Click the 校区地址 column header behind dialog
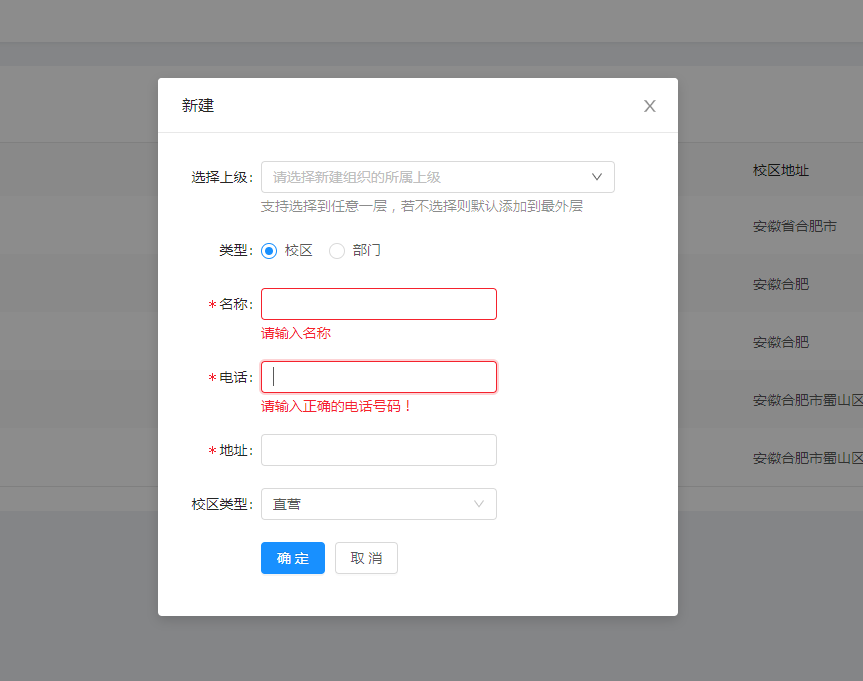 (x=780, y=171)
